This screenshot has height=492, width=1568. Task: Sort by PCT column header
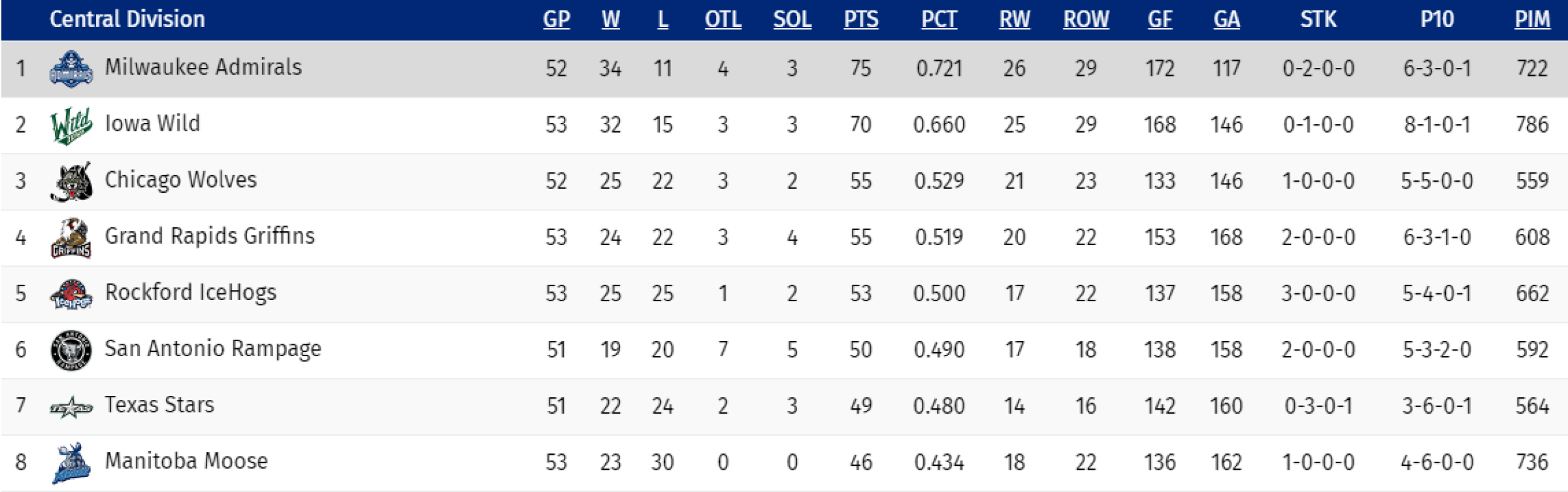pos(939,20)
